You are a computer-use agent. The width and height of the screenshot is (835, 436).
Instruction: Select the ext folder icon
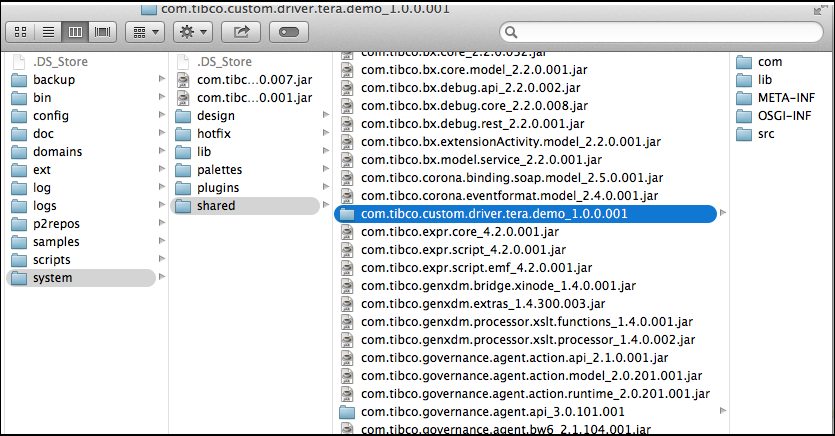point(19,170)
